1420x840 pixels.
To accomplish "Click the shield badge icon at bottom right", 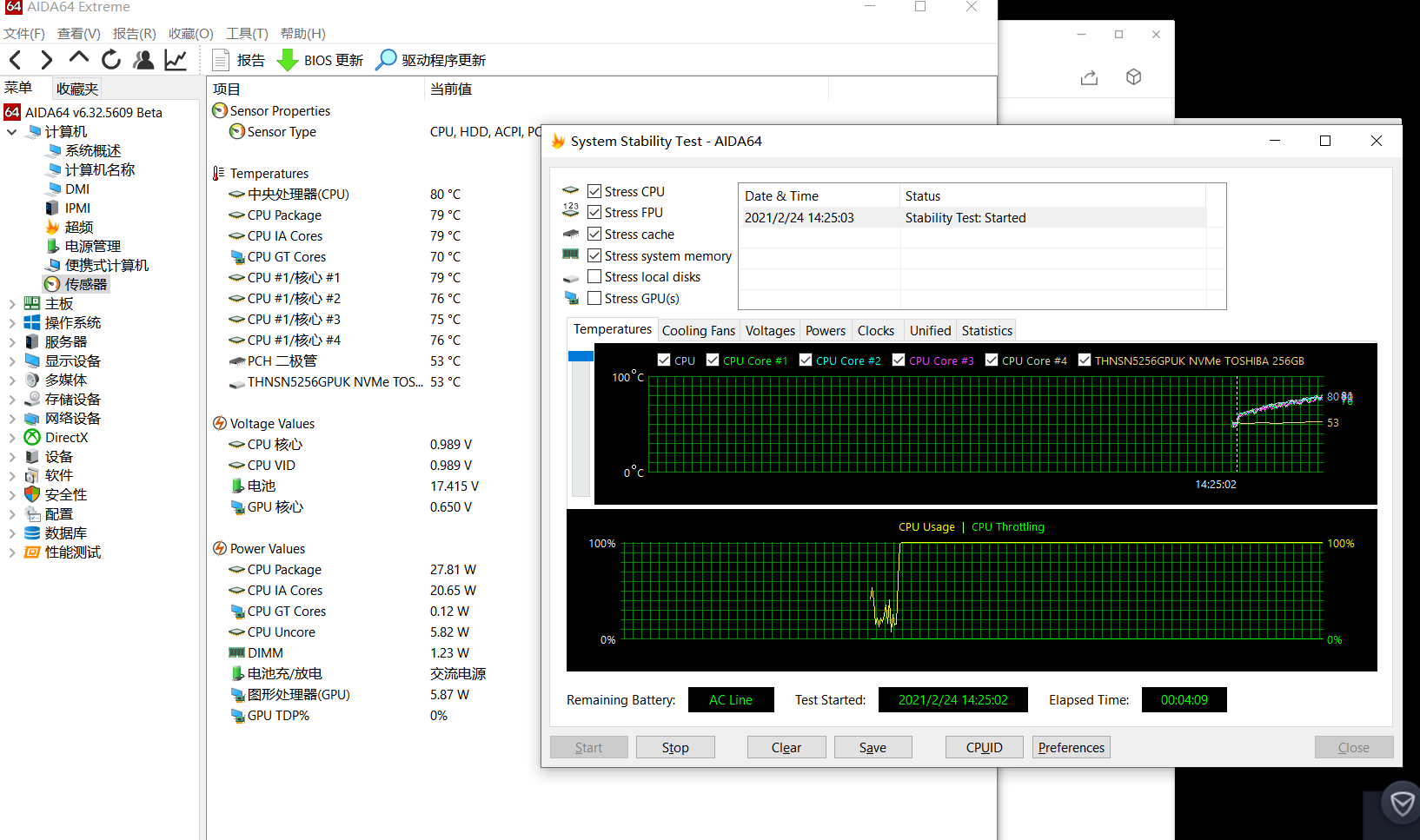I will [x=1402, y=804].
